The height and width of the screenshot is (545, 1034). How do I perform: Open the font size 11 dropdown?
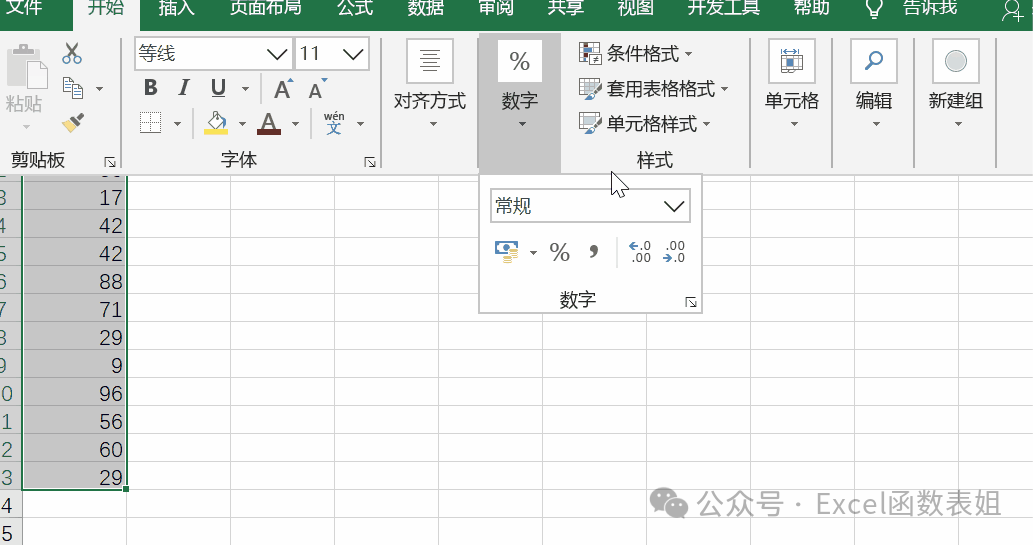pos(353,54)
